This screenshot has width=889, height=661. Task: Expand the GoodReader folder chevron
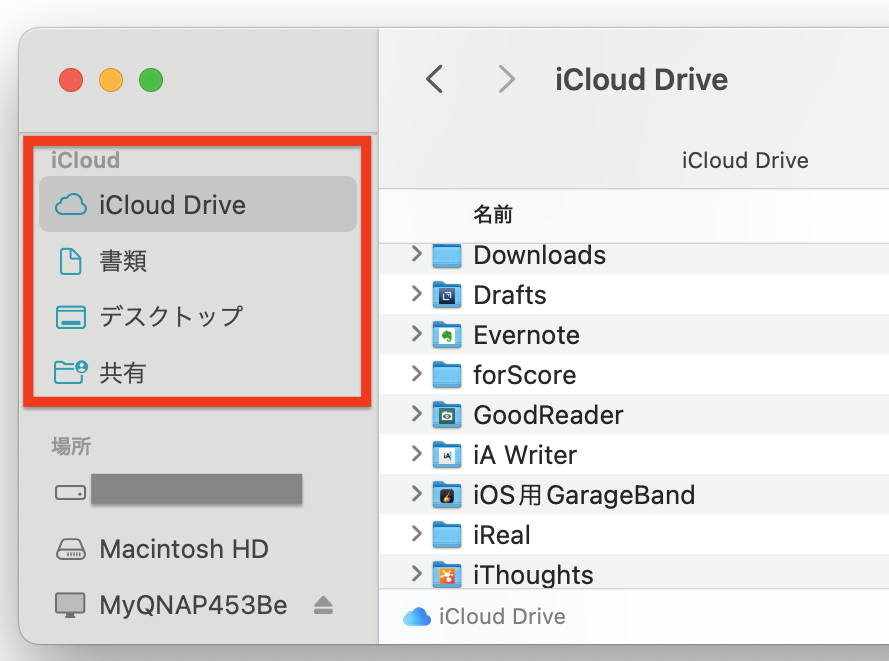click(x=417, y=414)
